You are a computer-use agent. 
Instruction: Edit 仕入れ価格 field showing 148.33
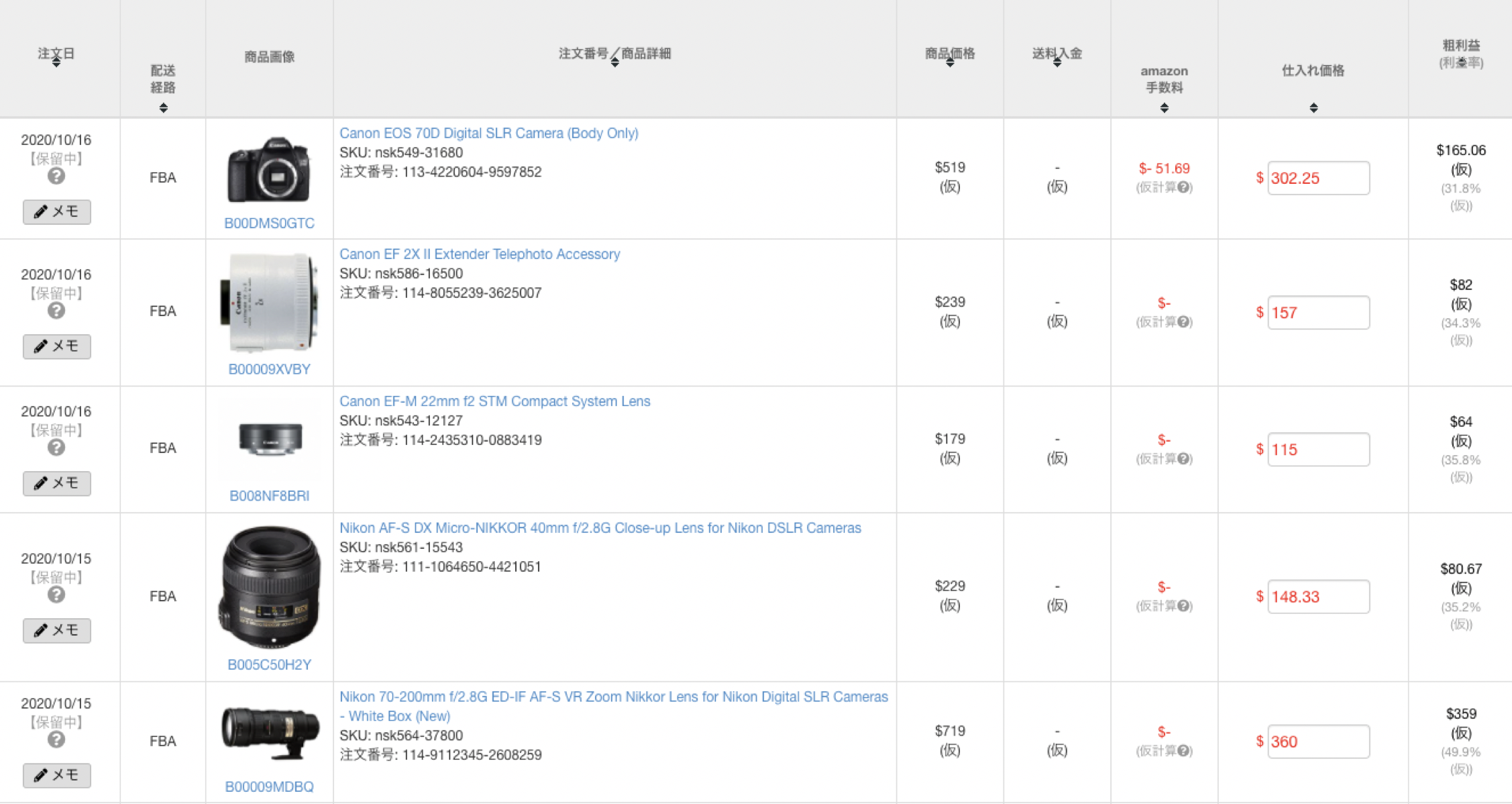(x=1318, y=597)
